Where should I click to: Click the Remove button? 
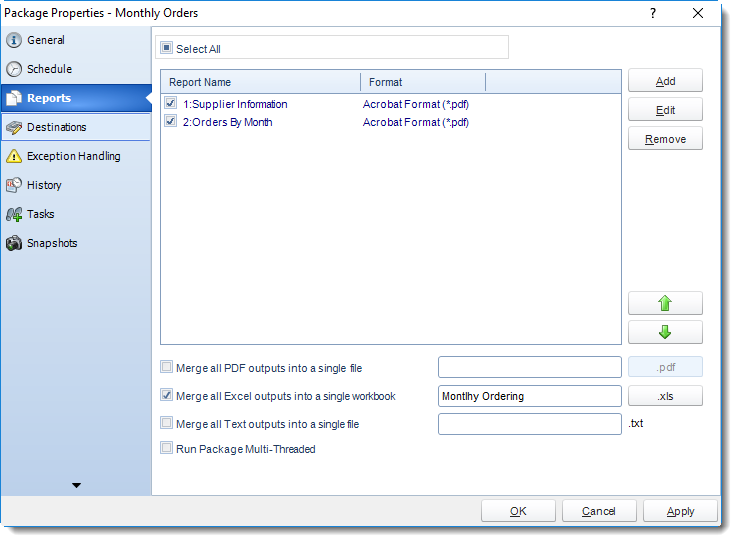(665, 139)
